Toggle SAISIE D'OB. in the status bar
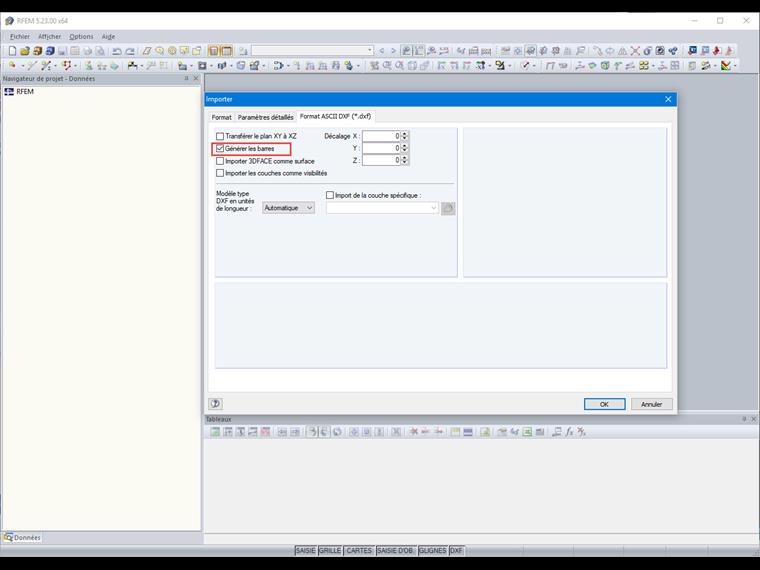The width and height of the screenshot is (760, 570). [396, 551]
